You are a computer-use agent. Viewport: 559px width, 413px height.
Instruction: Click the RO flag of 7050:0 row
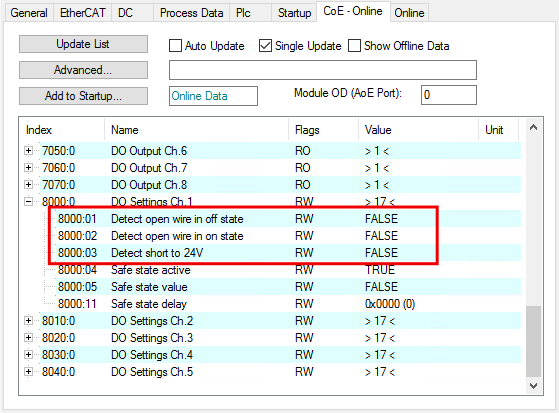click(x=303, y=151)
